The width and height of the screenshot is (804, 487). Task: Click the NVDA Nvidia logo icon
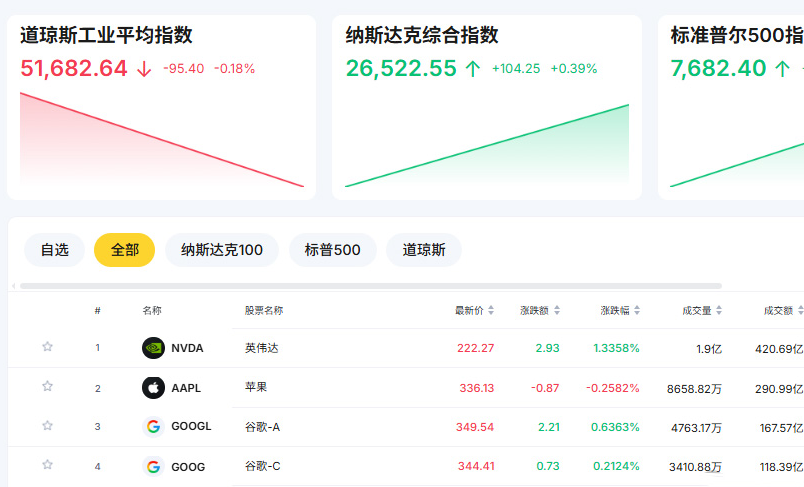(x=153, y=348)
